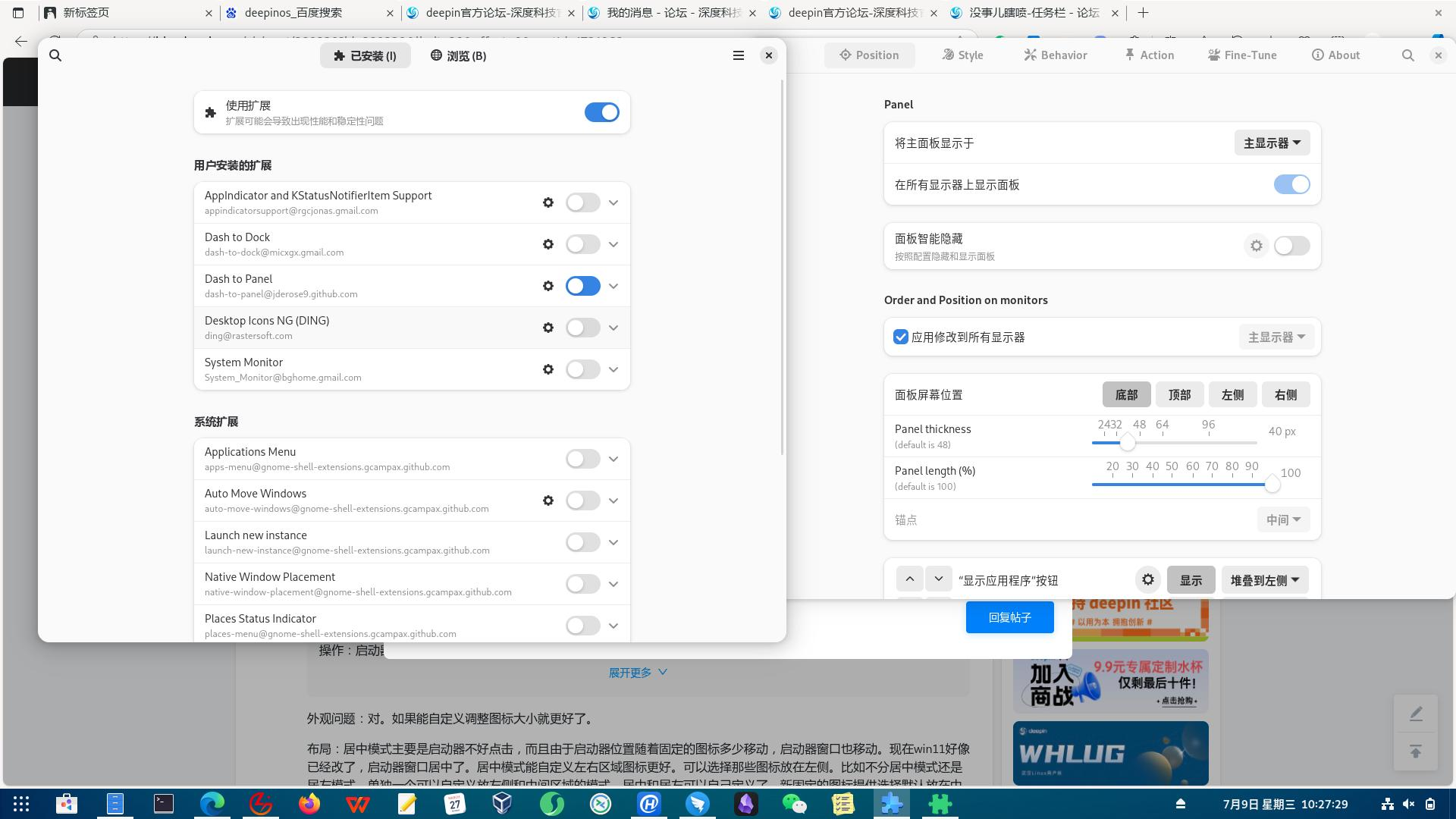The width and height of the screenshot is (1456, 819).
Task: Open intellihide gear settings for panel
Action: coord(1257,246)
